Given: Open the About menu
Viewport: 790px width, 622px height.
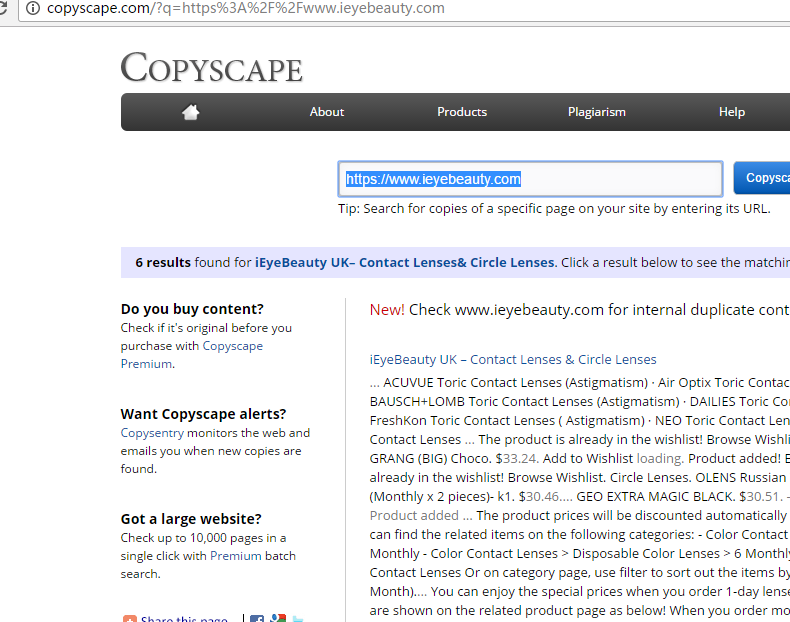Looking at the screenshot, I should coord(326,112).
